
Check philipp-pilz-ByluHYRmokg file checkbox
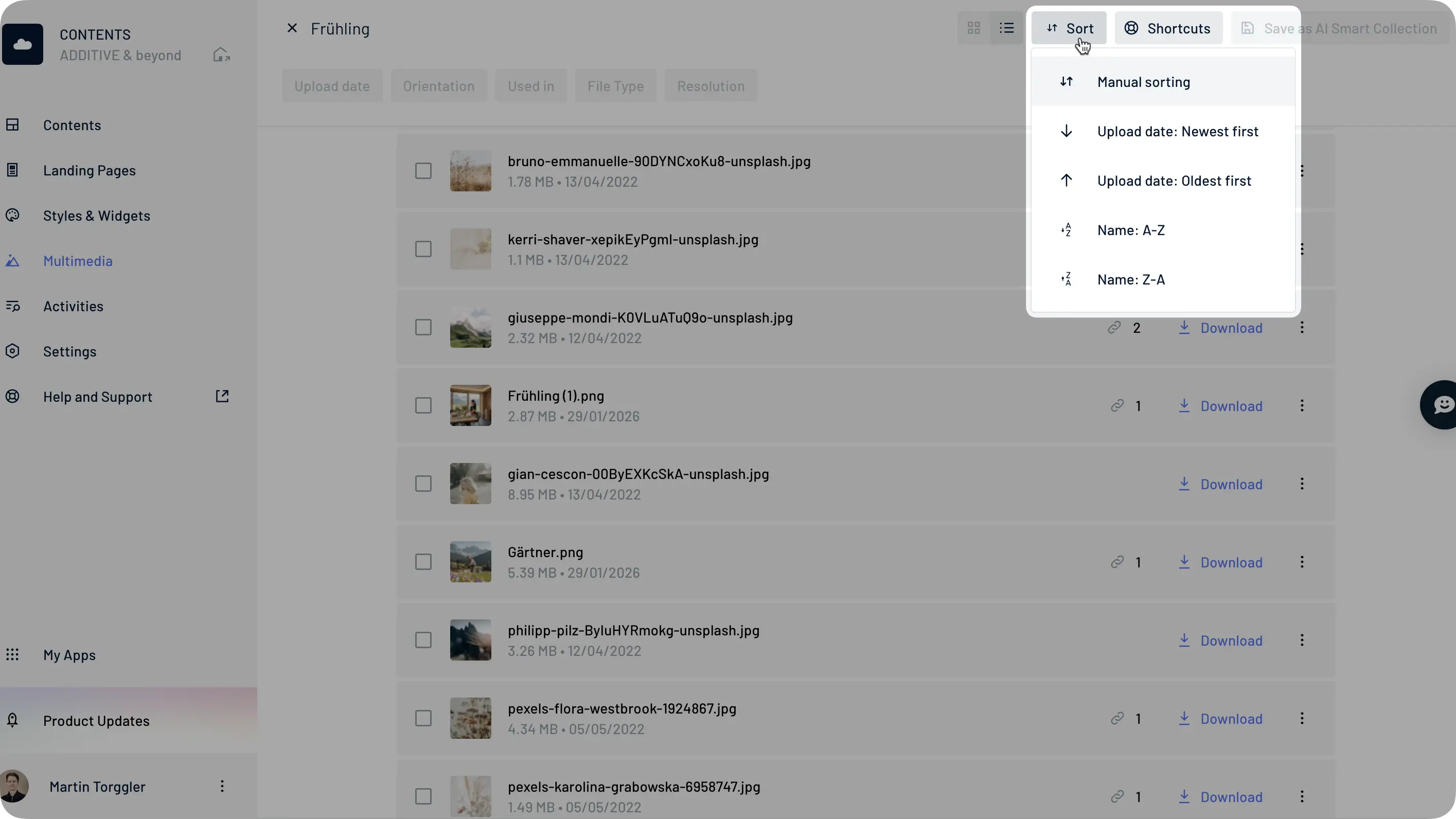point(423,640)
